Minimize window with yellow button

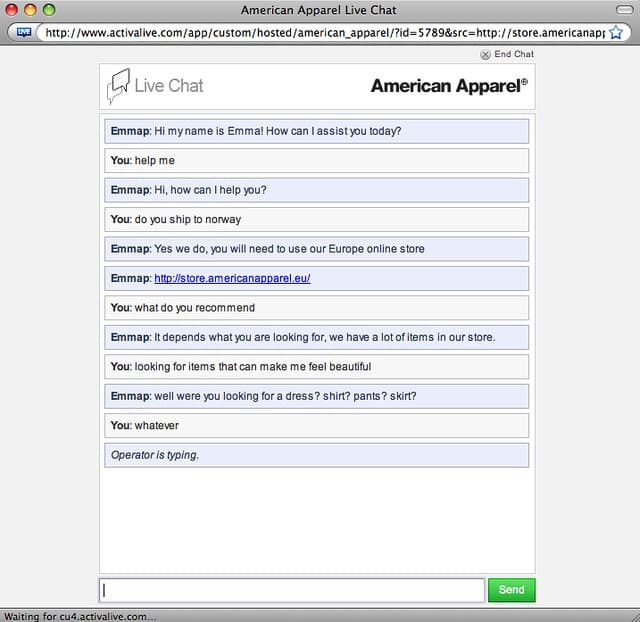pos(30,9)
